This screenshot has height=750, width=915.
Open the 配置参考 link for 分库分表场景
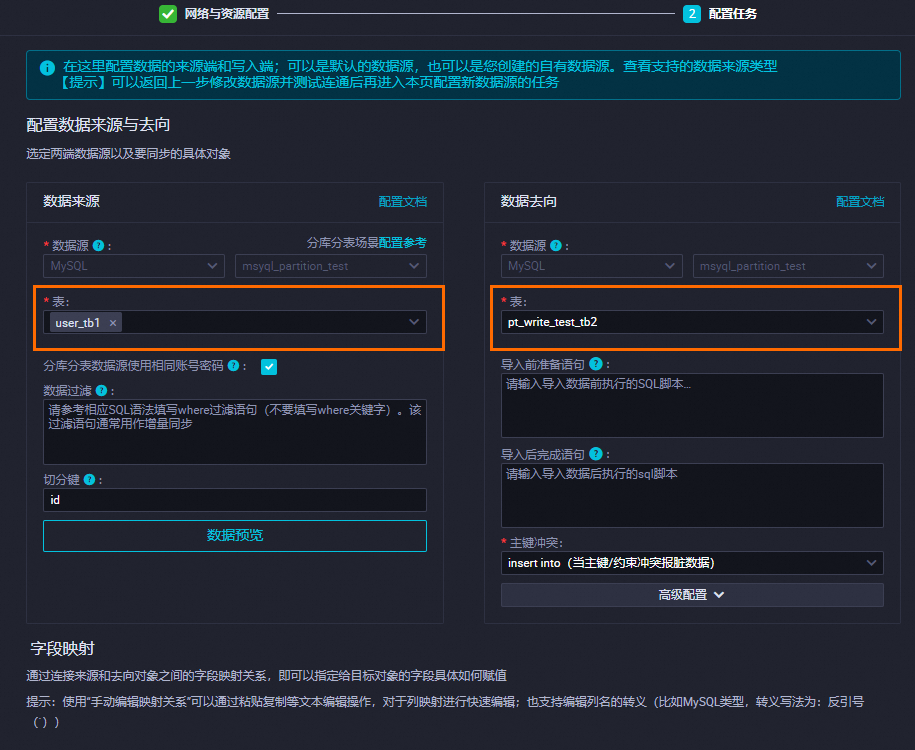(403, 242)
